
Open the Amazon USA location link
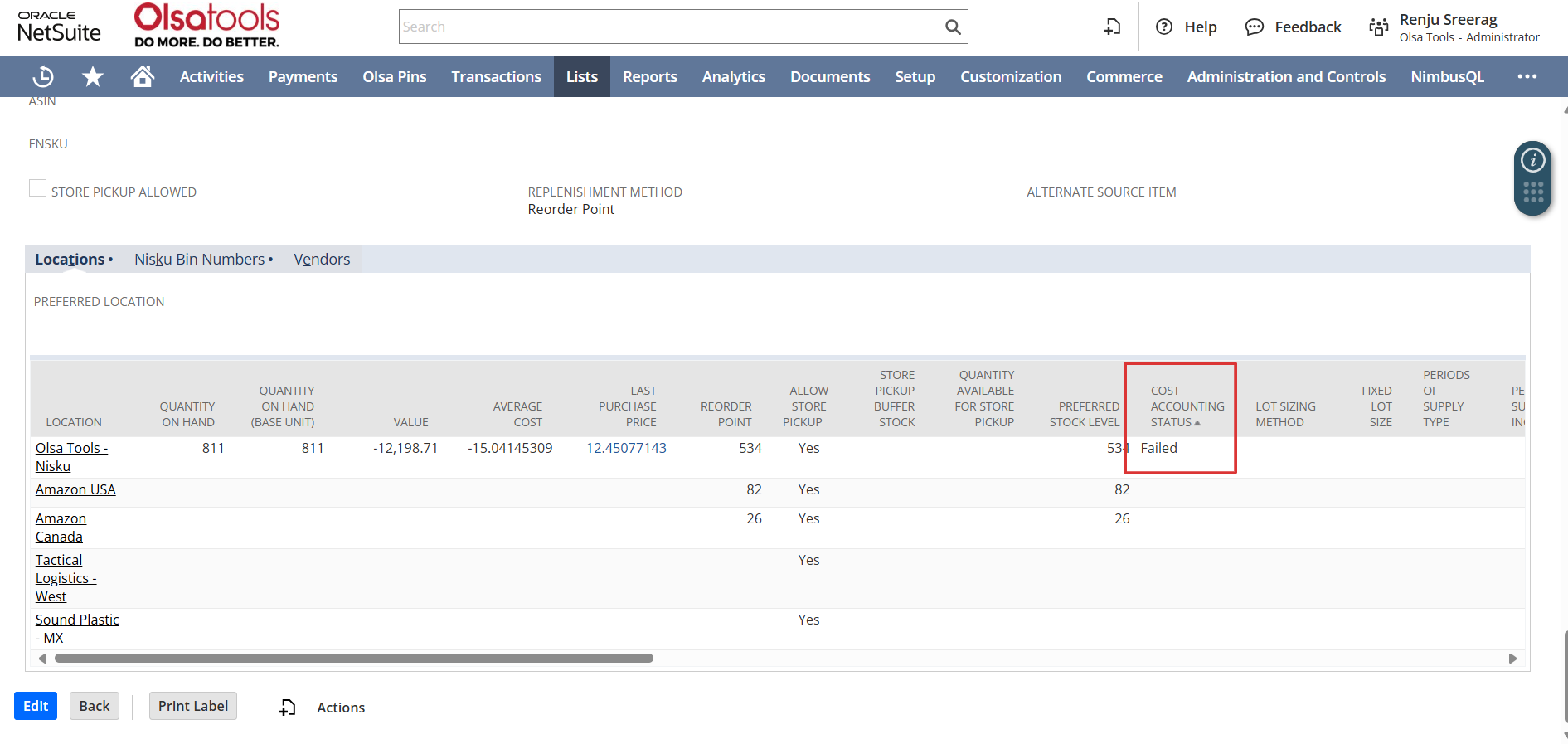click(75, 490)
